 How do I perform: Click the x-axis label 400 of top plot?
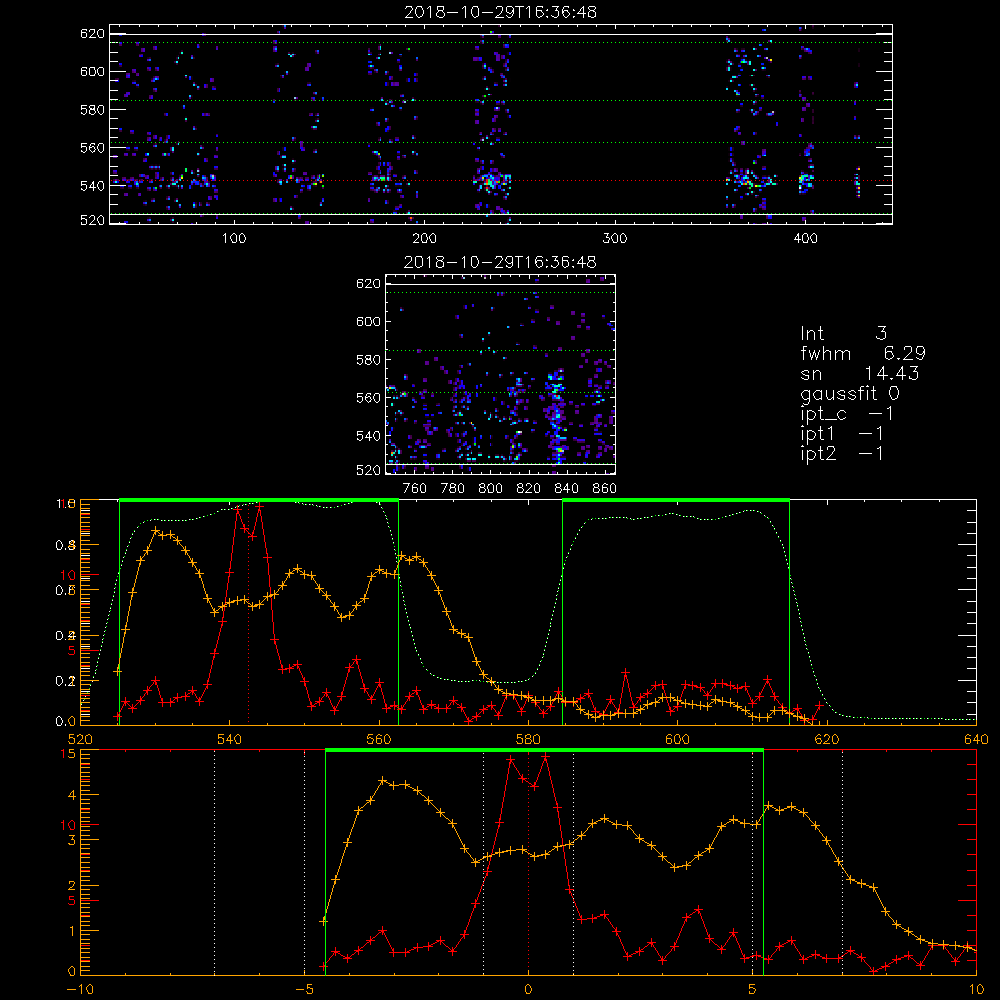(805, 239)
